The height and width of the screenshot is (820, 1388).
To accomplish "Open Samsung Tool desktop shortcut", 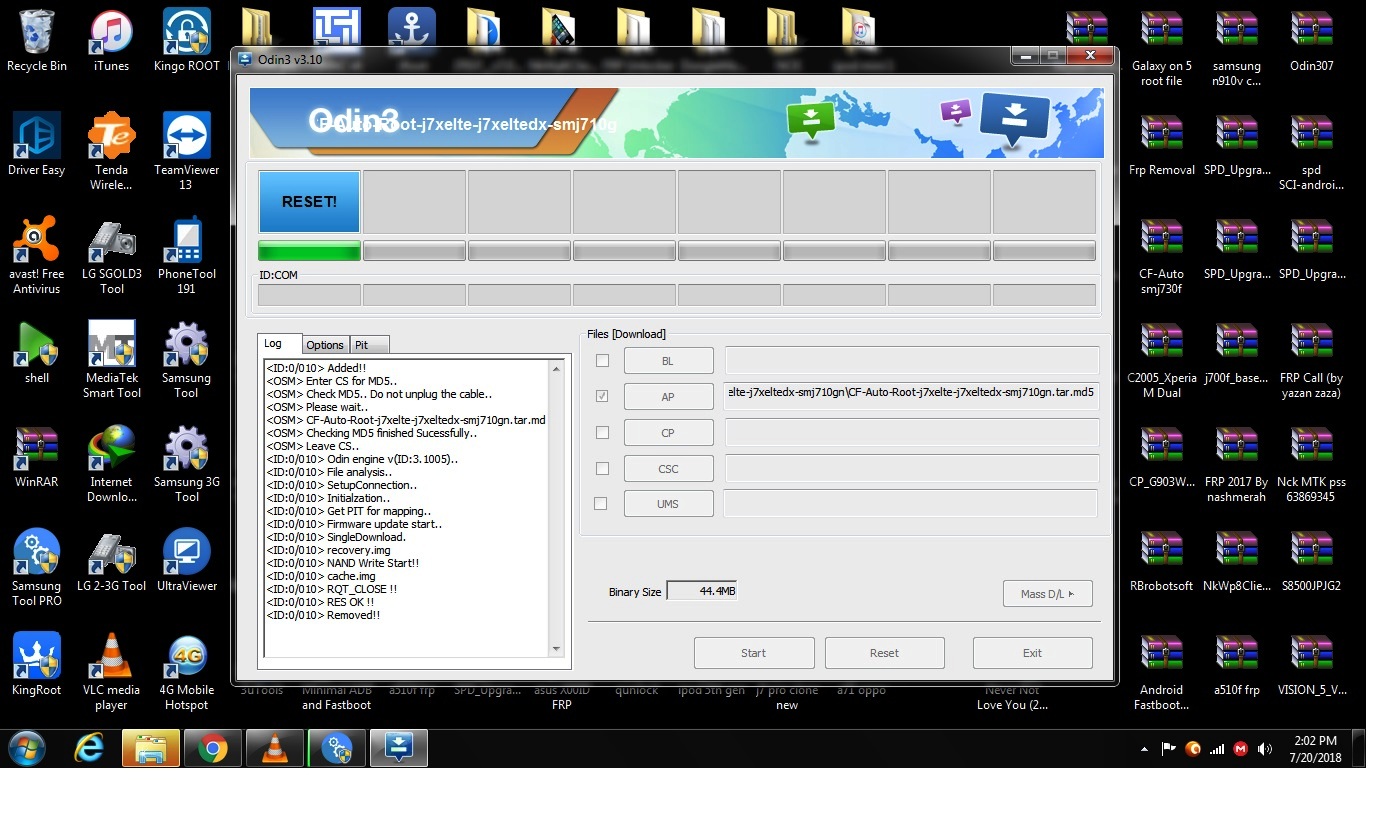I will coord(186,359).
